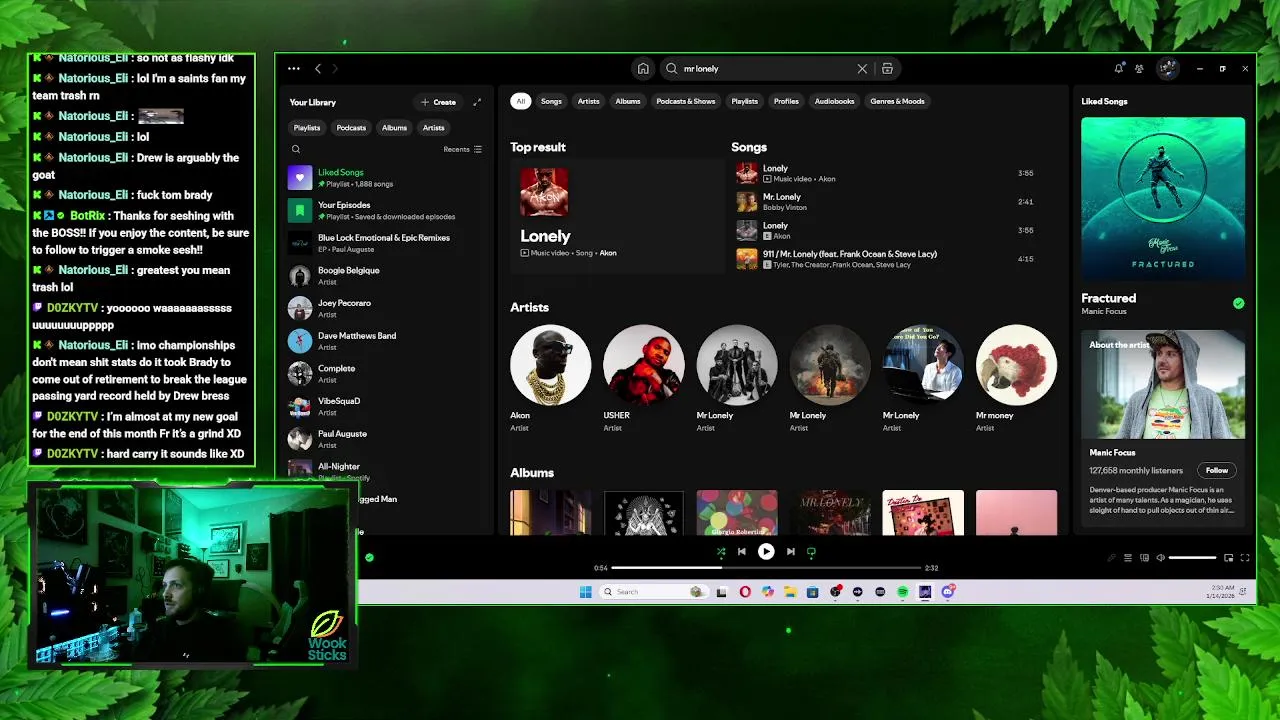Open the VibeSquaD artist in the library

[x=385, y=406]
